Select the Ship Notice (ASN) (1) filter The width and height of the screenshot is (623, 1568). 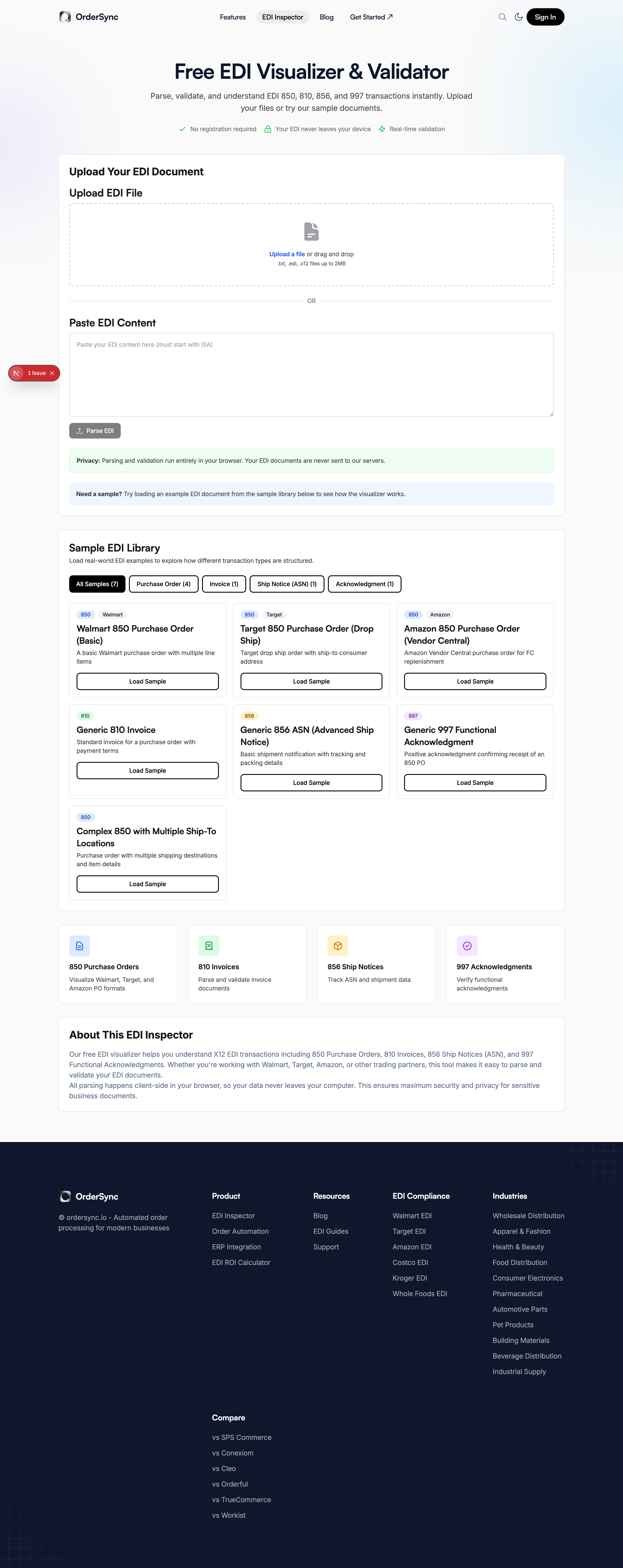[287, 584]
